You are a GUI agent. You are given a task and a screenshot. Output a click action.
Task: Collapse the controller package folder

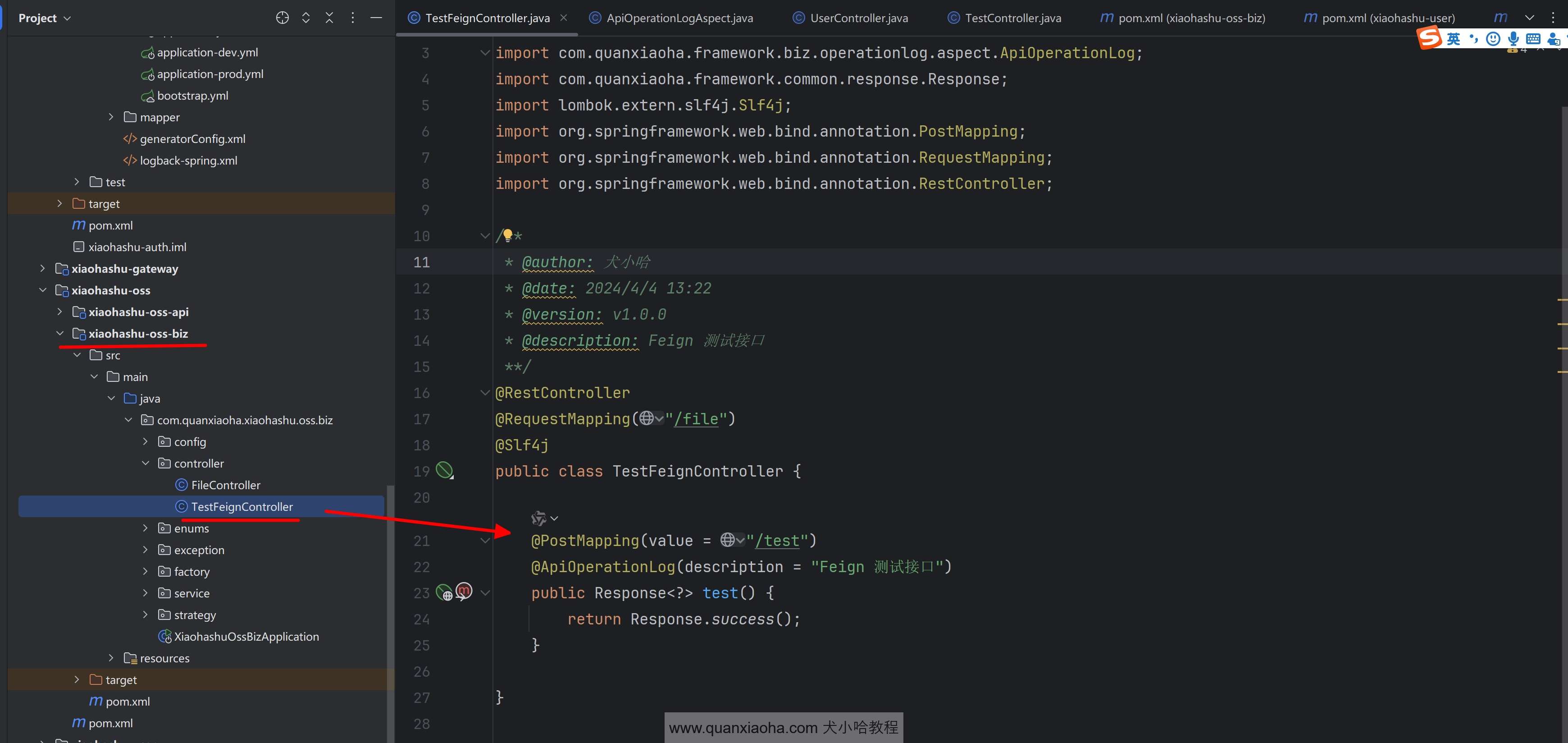click(x=145, y=463)
